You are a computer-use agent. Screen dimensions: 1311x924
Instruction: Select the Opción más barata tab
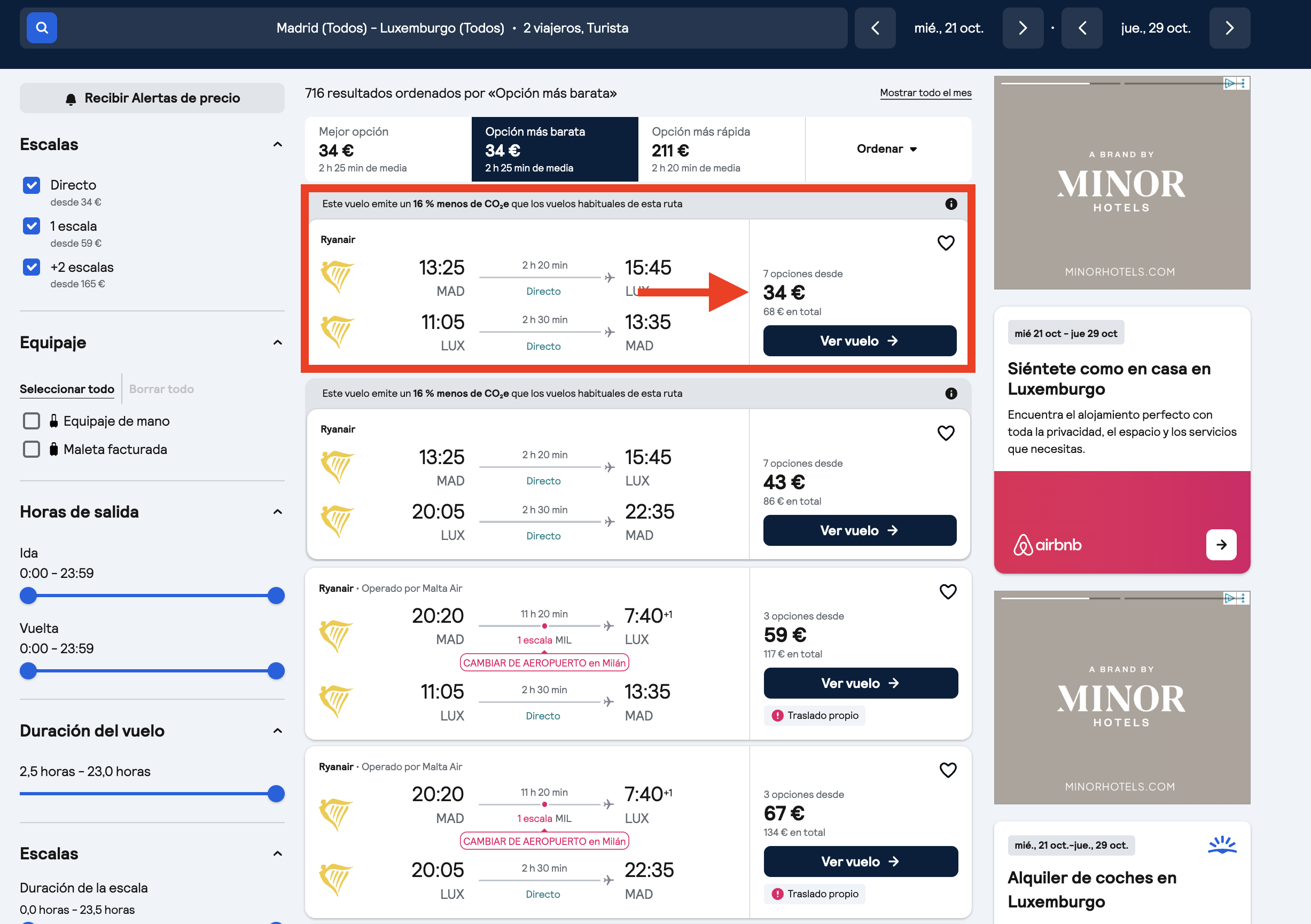click(x=555, y=149)
